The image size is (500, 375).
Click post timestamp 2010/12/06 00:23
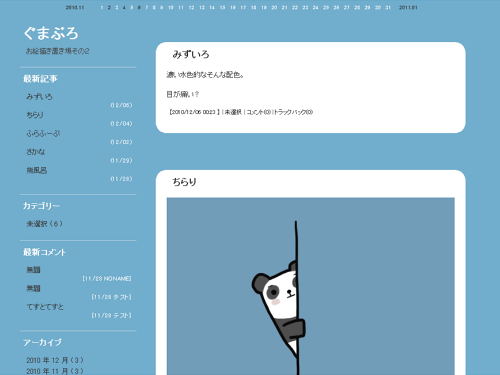(x=194, y=112)
